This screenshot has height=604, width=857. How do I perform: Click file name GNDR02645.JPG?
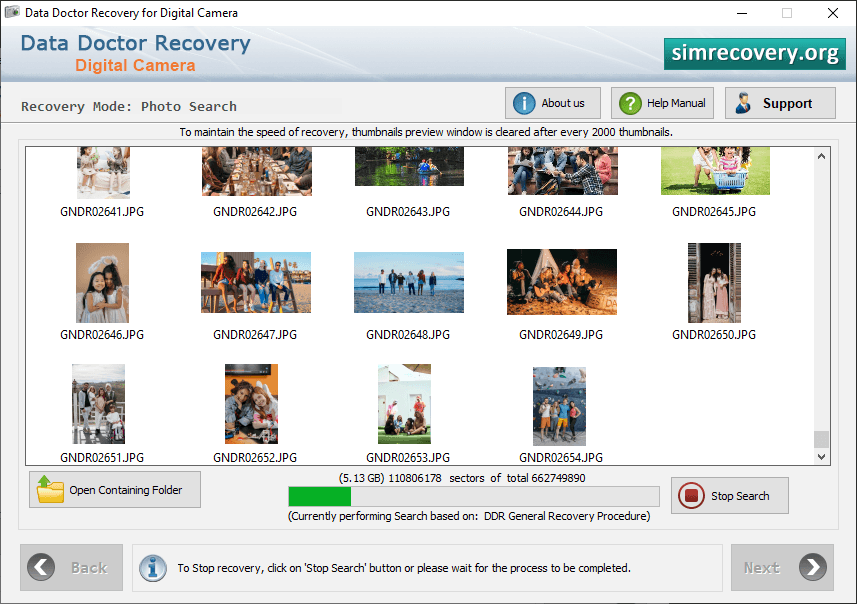pos(714,212)
